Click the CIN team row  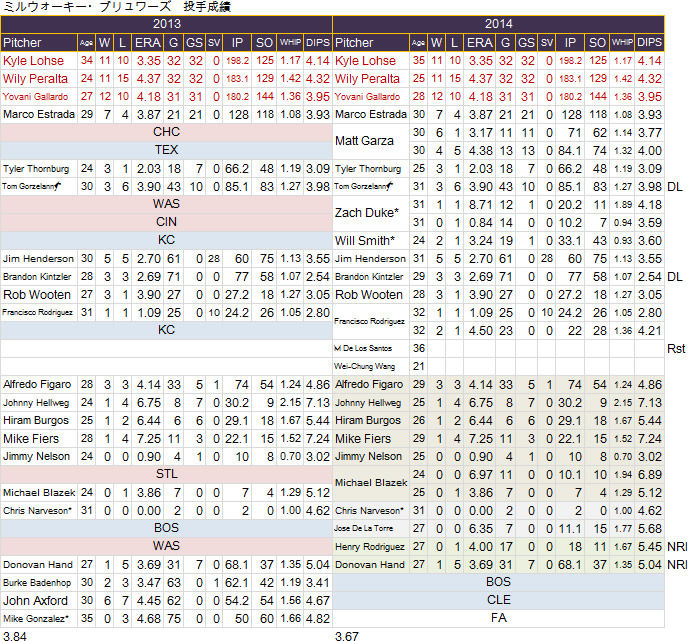coord(166,222)
